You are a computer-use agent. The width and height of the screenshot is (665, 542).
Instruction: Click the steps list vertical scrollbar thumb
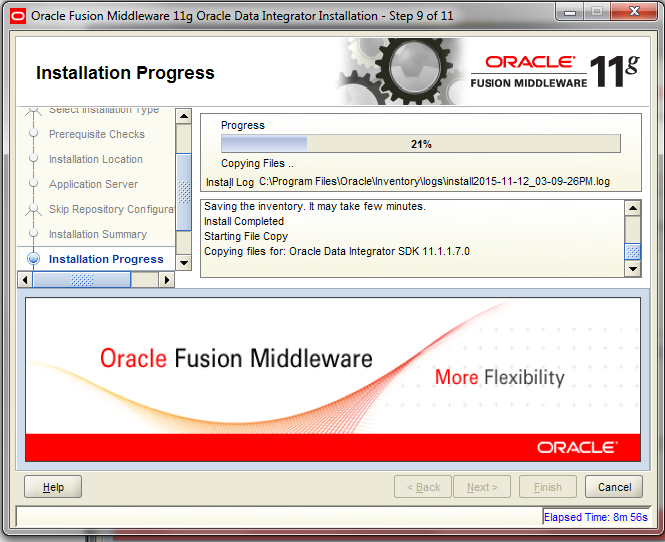point(184,193)
